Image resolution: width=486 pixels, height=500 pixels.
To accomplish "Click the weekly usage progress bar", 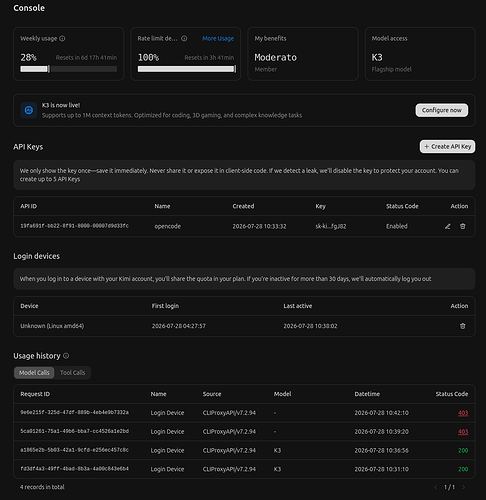I will pyautogui.click(x=69, y=69).
